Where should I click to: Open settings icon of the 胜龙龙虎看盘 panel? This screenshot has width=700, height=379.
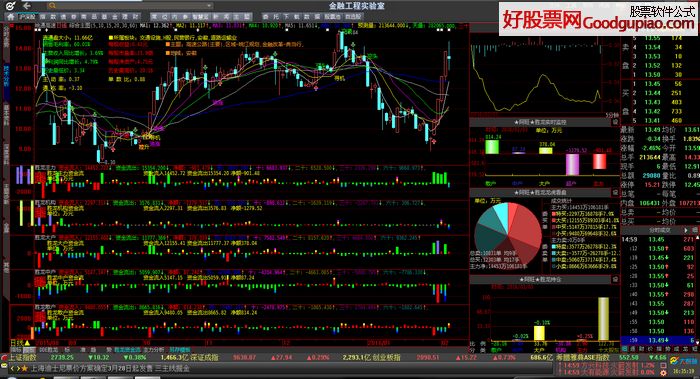615,192
